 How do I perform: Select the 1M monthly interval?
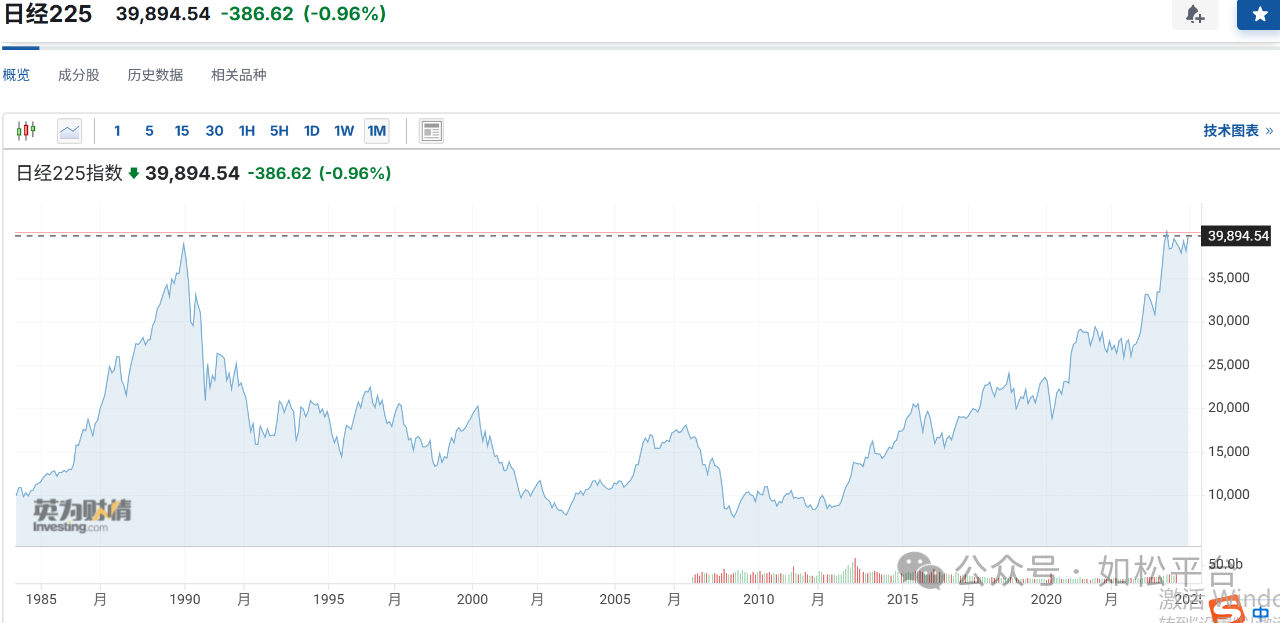[376, 131]
